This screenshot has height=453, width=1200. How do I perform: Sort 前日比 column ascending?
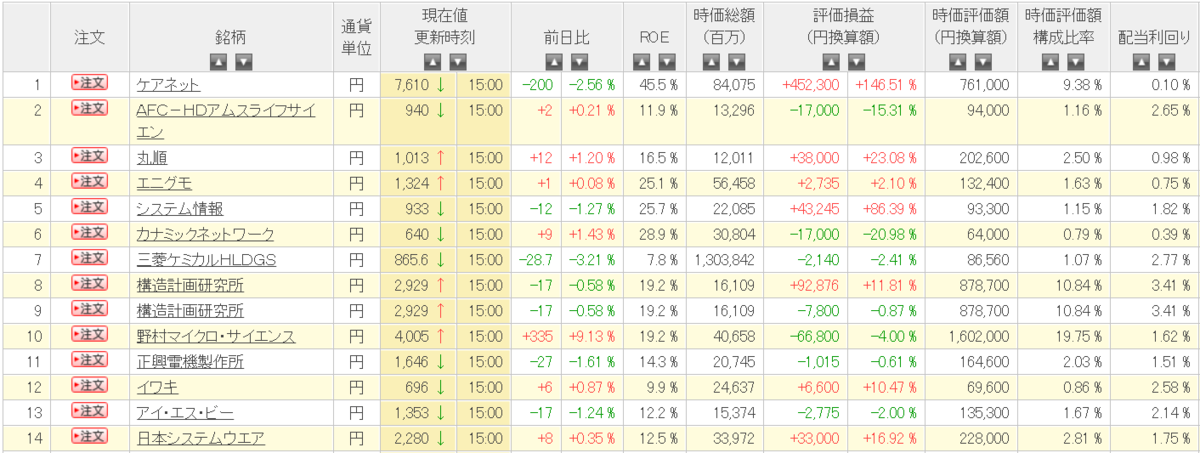554,62
